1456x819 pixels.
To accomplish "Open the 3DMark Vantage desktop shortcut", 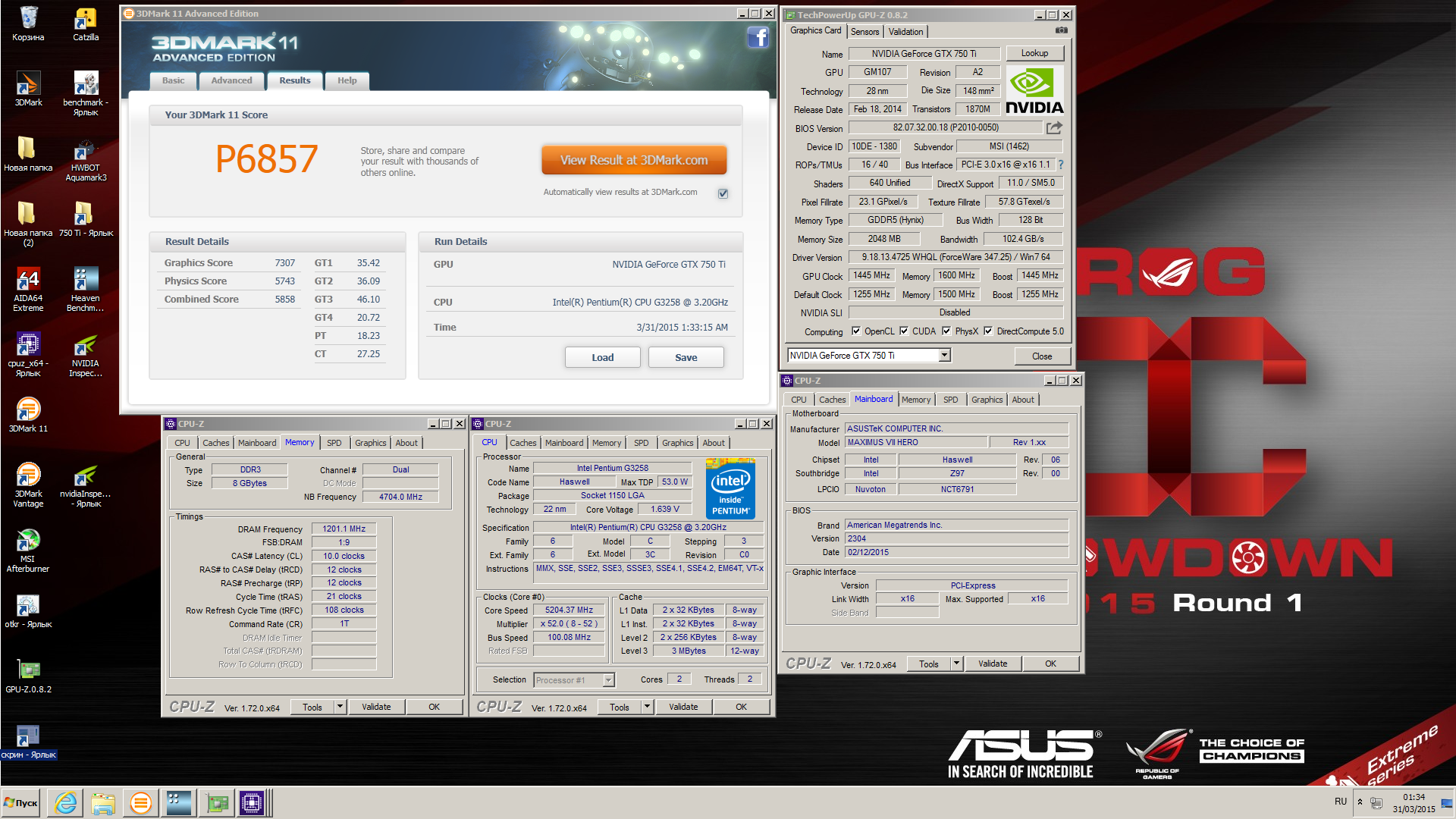I will point(28,485).
